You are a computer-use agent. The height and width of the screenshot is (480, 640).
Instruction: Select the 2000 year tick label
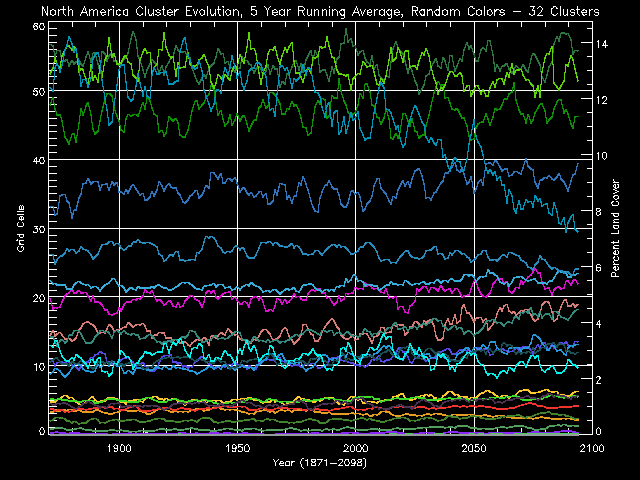[x=356, y=449]
